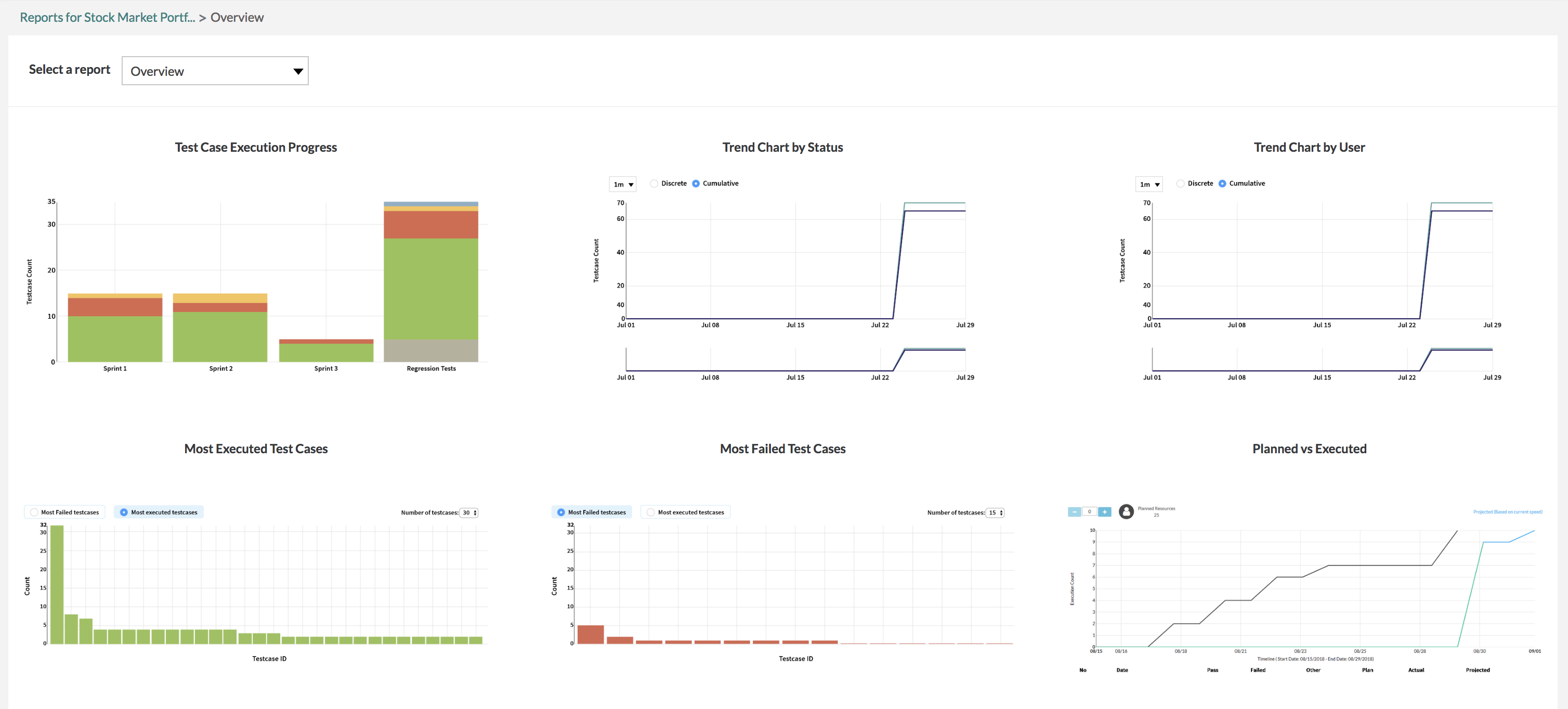Click the Pass column header
Viewport: 1568px width, 709px height.
pyautogui.click(x=1212, y=670)
